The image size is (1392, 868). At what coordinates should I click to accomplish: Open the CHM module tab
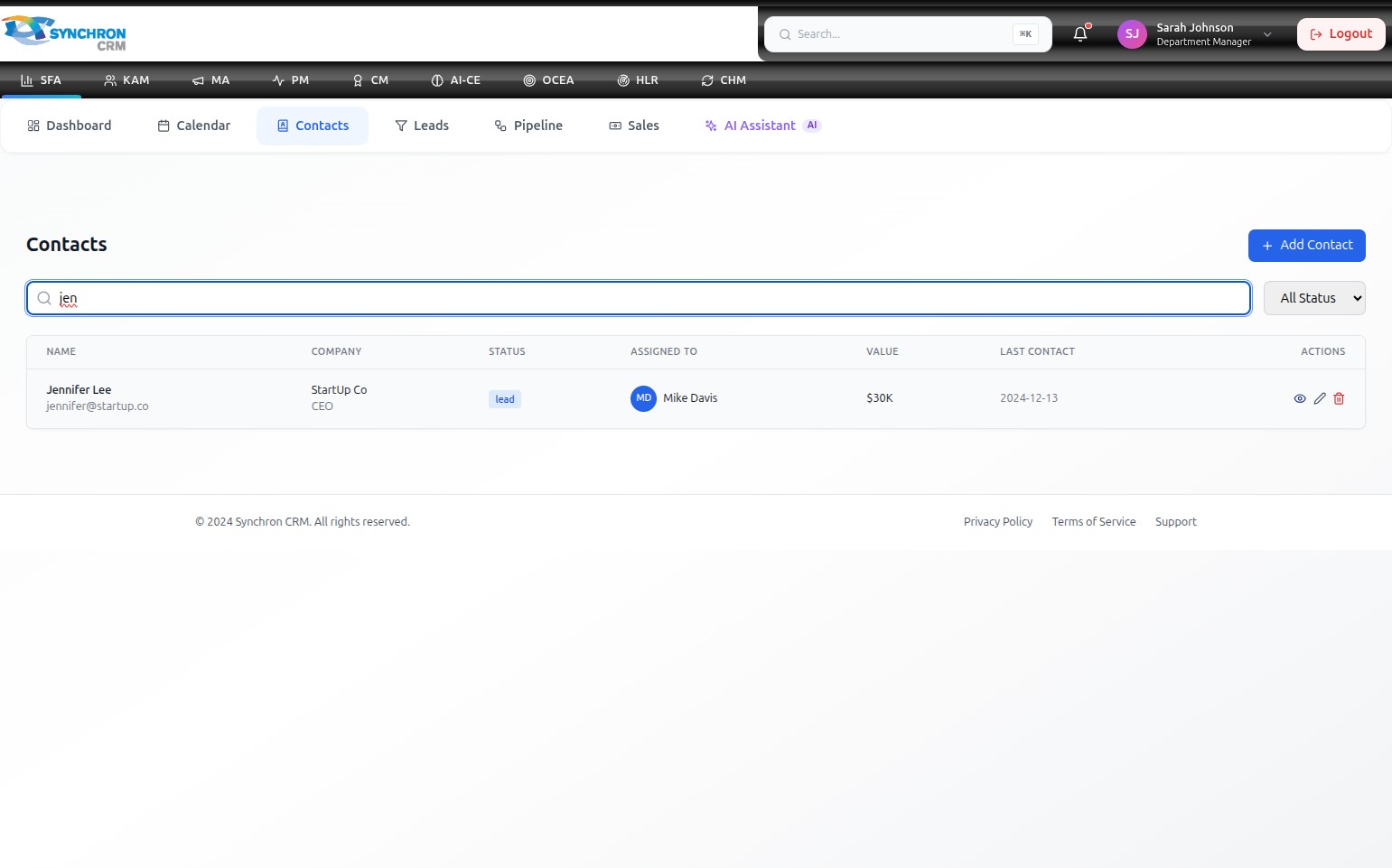tap(724, 80)
